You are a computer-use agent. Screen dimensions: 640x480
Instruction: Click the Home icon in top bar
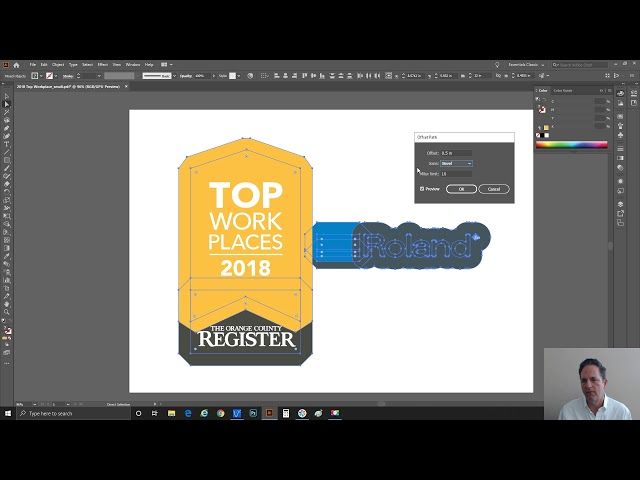click(16, 65)
